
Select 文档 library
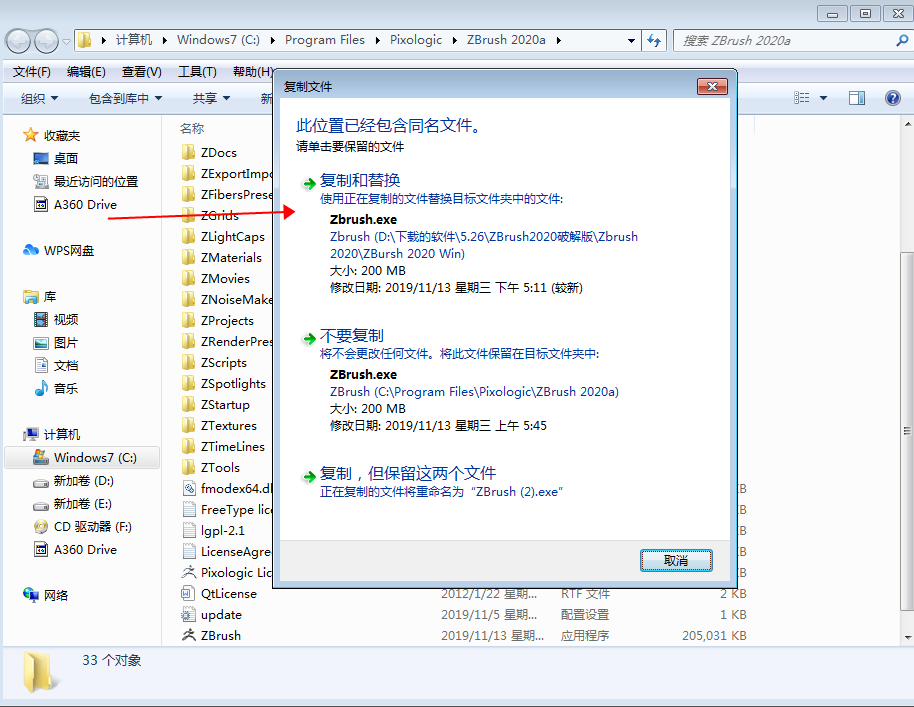click(x=66, y=365)
